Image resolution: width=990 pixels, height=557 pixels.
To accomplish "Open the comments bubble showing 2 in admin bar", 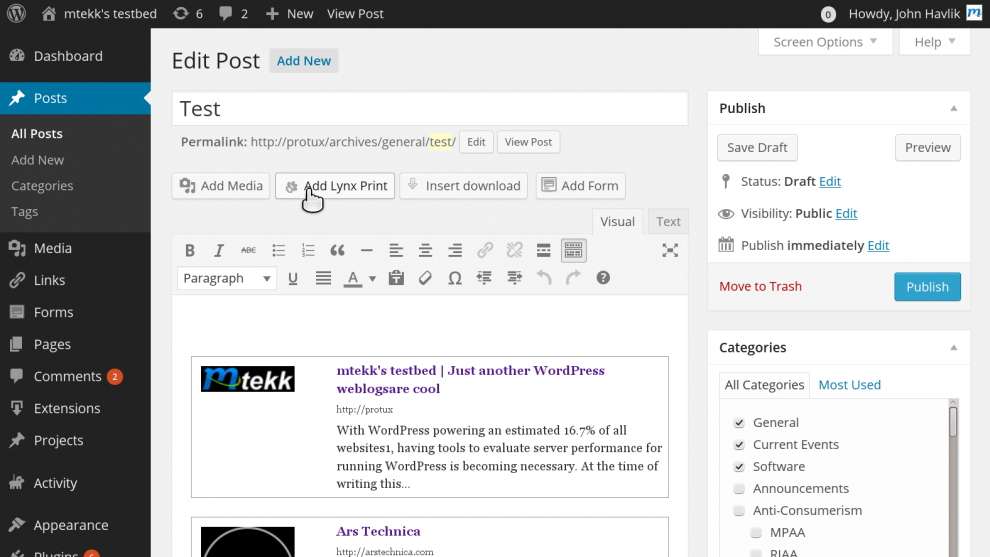I will [234, 13].
